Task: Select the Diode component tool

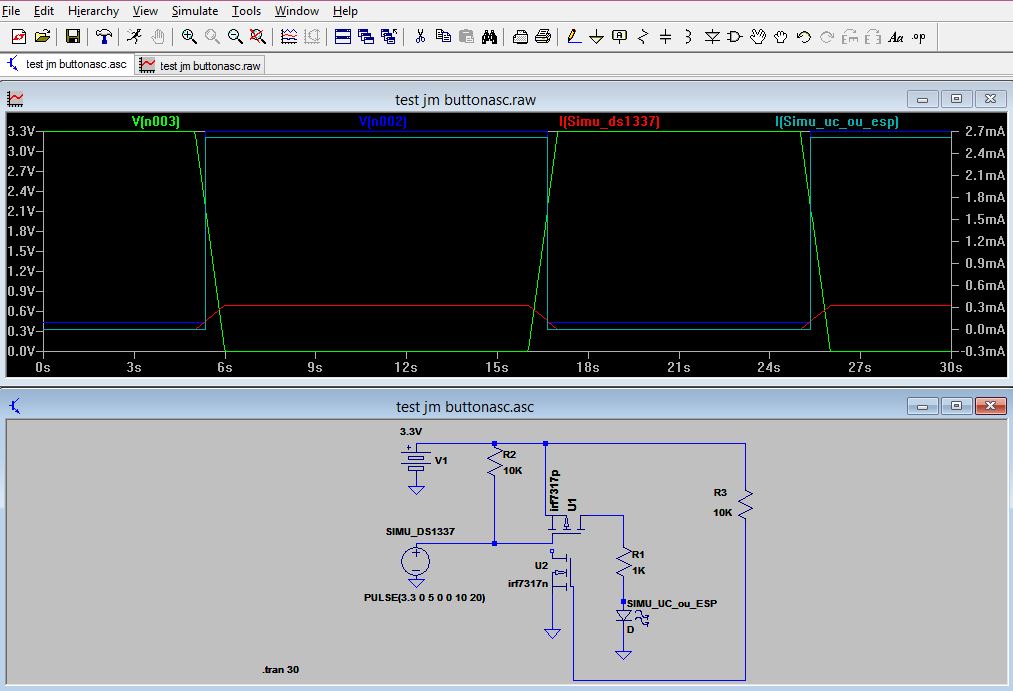Action: pos(712,37)
